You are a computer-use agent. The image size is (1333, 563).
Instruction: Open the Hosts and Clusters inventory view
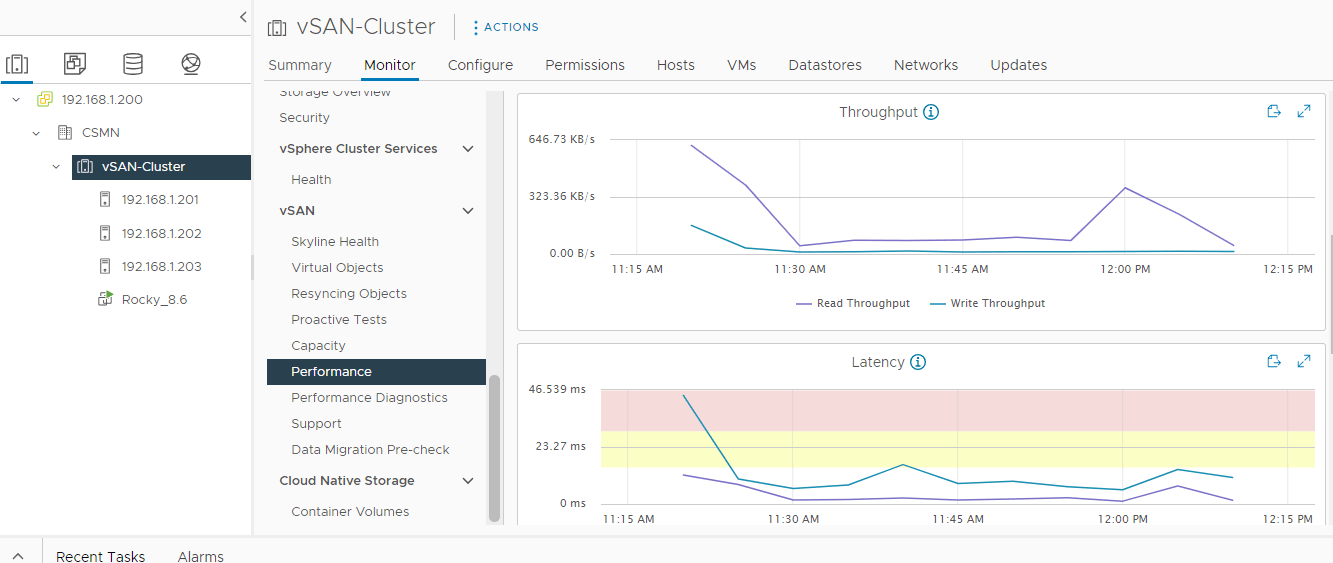(17, 65)
